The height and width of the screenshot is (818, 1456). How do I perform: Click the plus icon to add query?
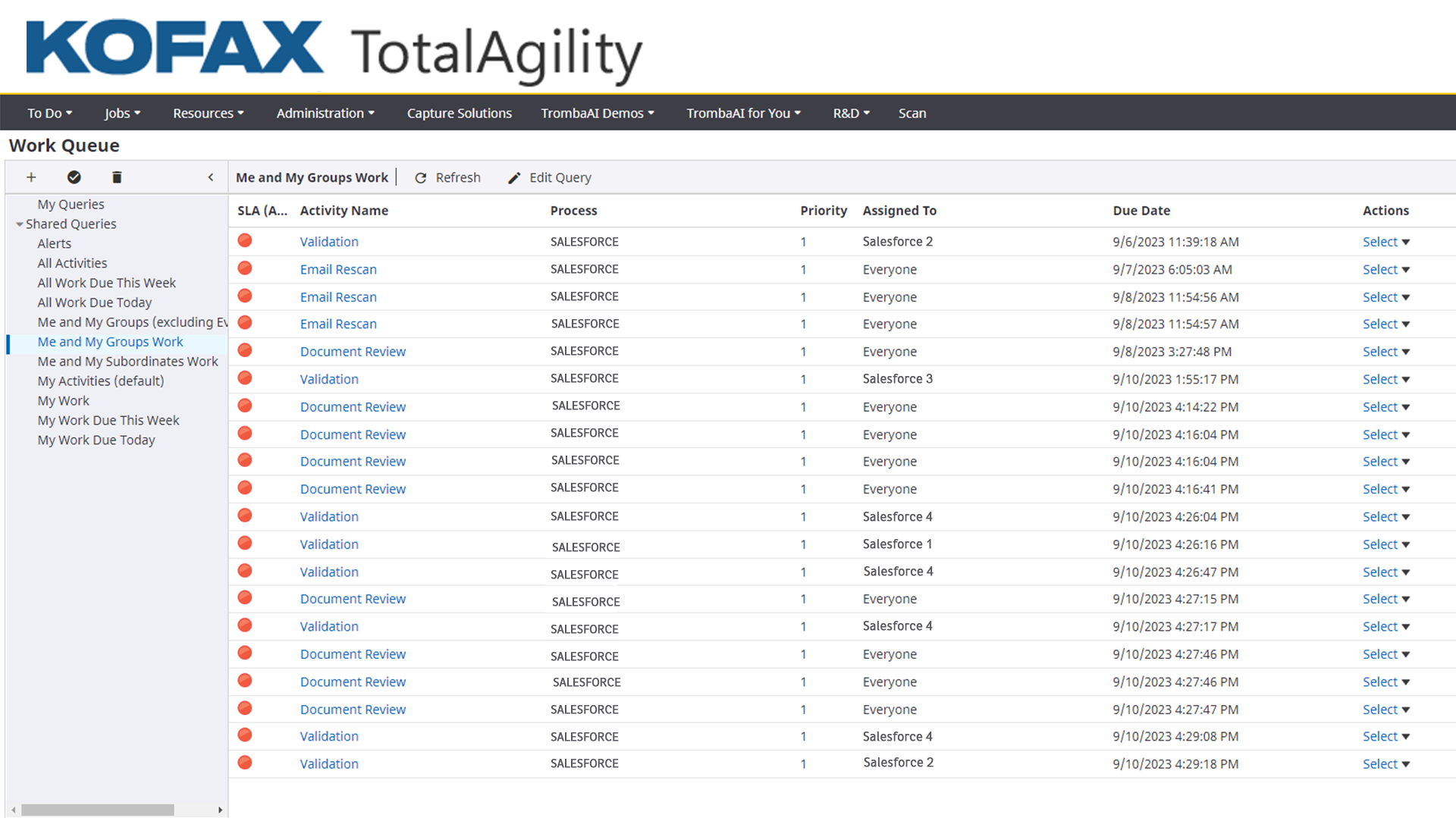tap(31, 177)
